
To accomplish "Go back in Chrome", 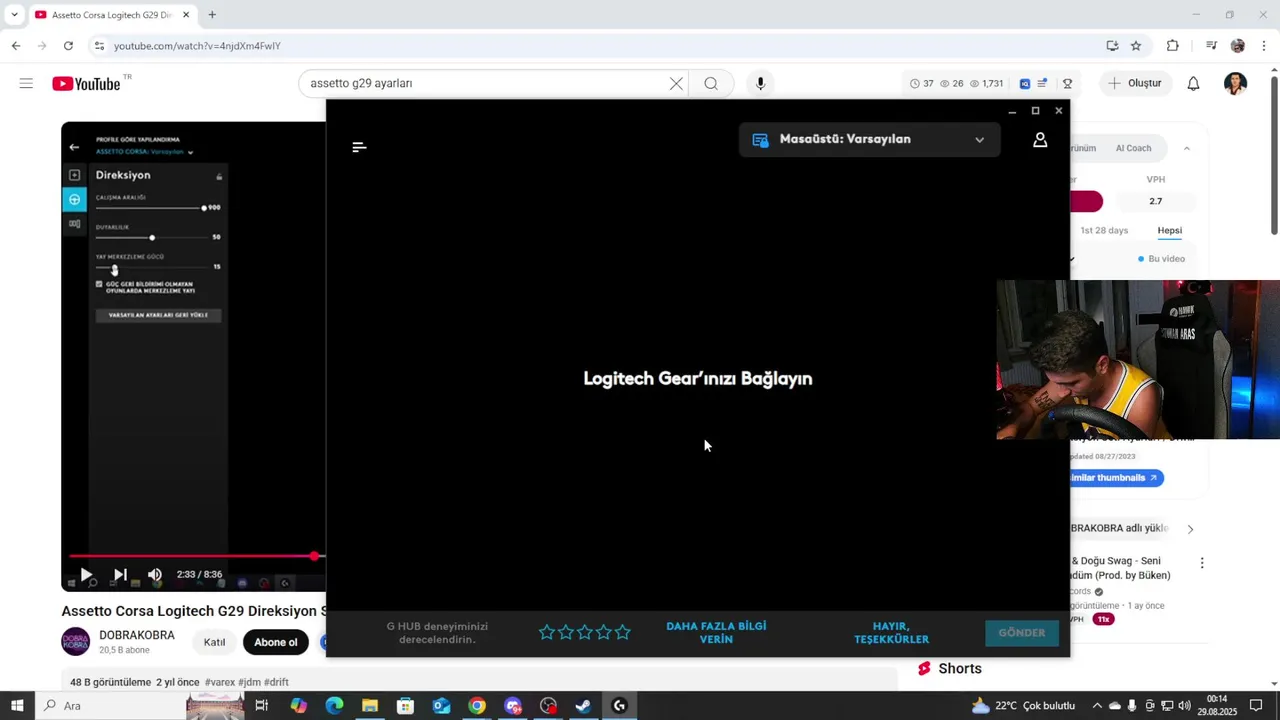I will click(x=16, y=46).
